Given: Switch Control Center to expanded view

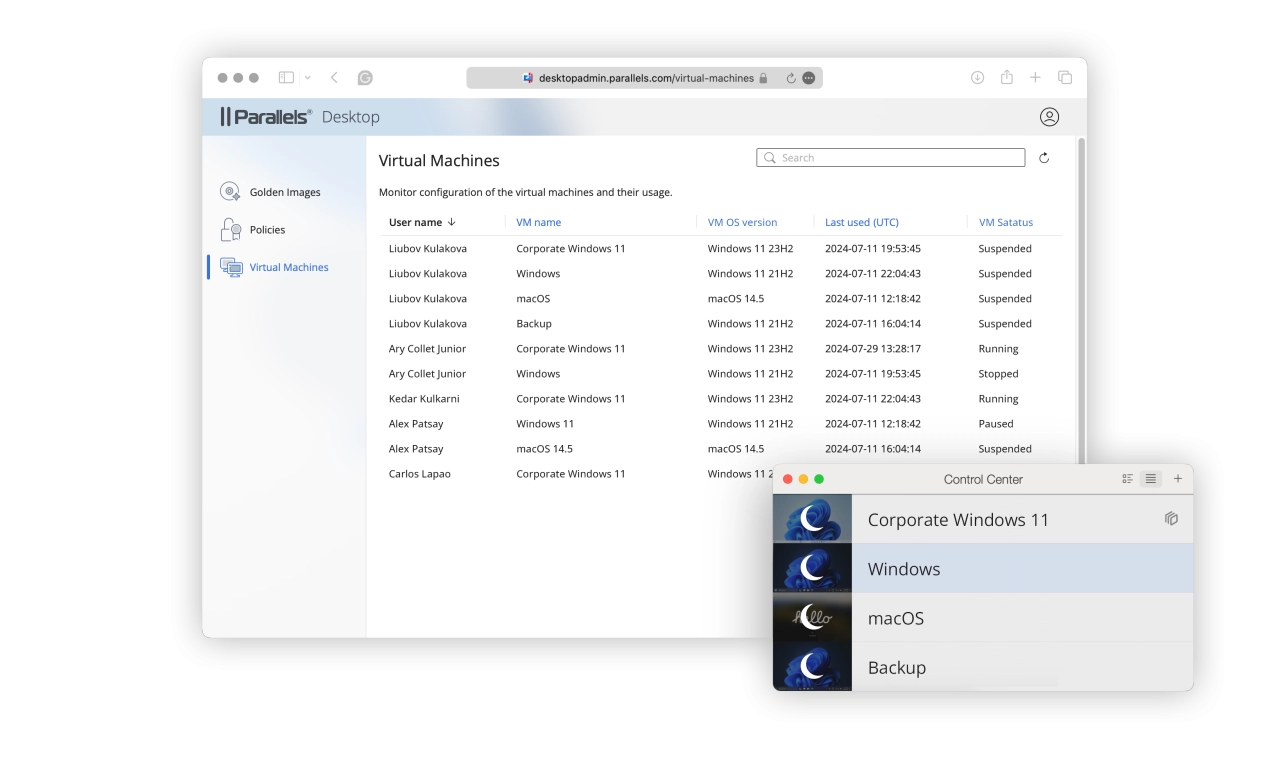Looking at the screenshot, I should (1127, 479).
